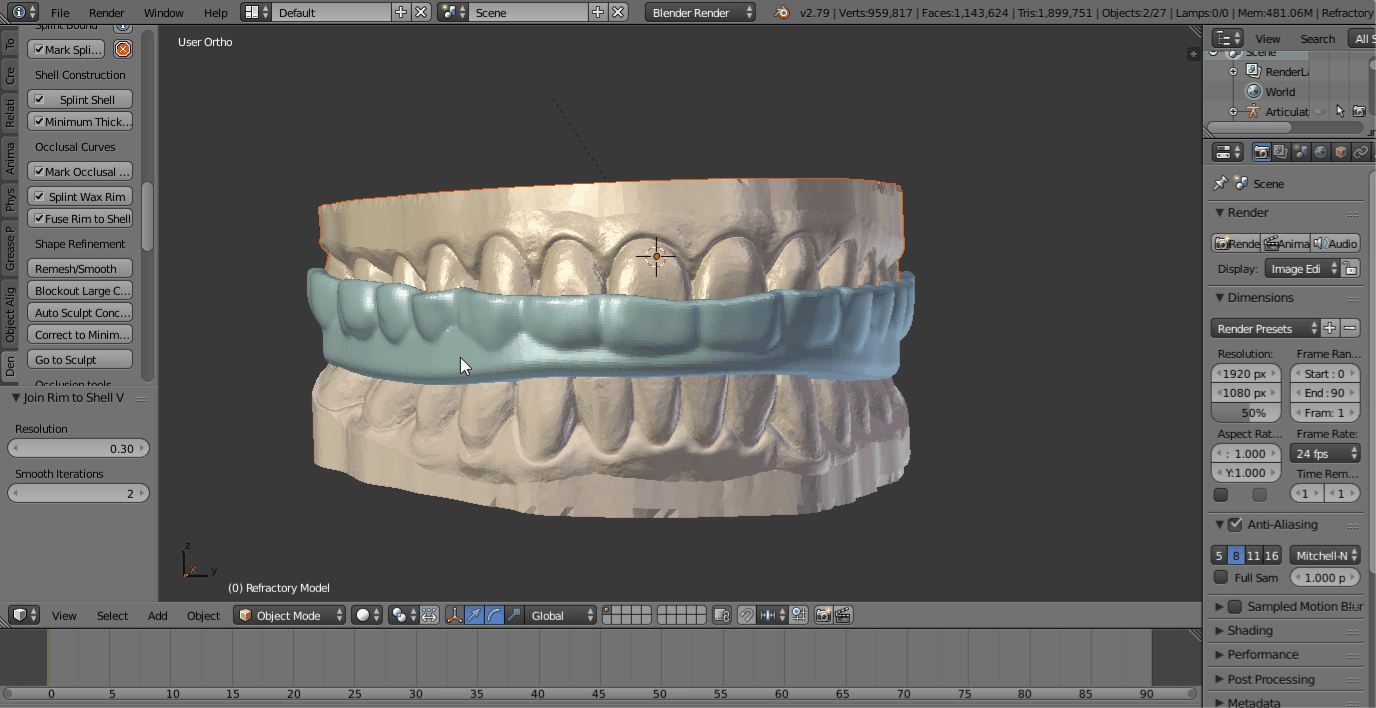Open the screen layout browse icon
The width and height of the screenshot is (1376, 708).
click(256, 12)
